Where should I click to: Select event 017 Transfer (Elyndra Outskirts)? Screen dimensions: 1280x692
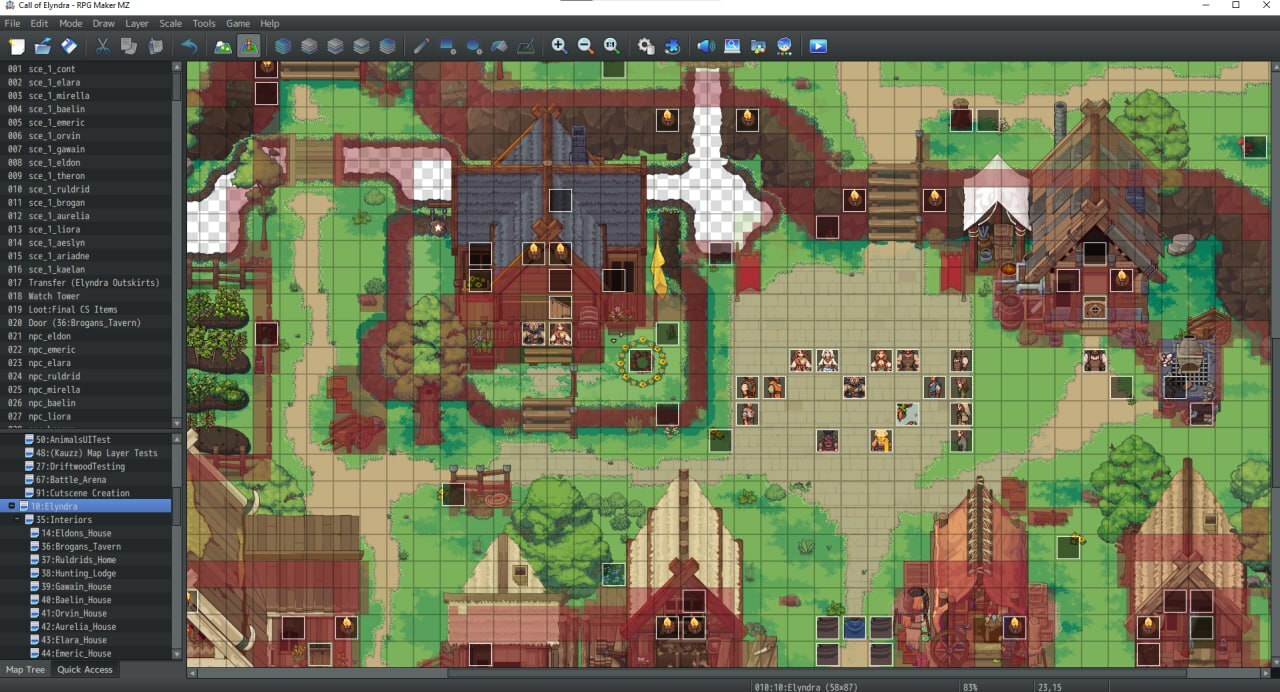click(94, 283)
